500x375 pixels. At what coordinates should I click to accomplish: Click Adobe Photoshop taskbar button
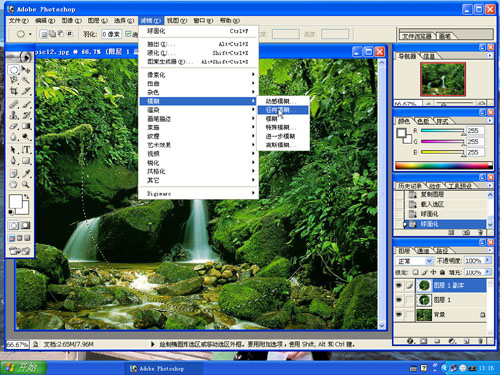point(164,368)
